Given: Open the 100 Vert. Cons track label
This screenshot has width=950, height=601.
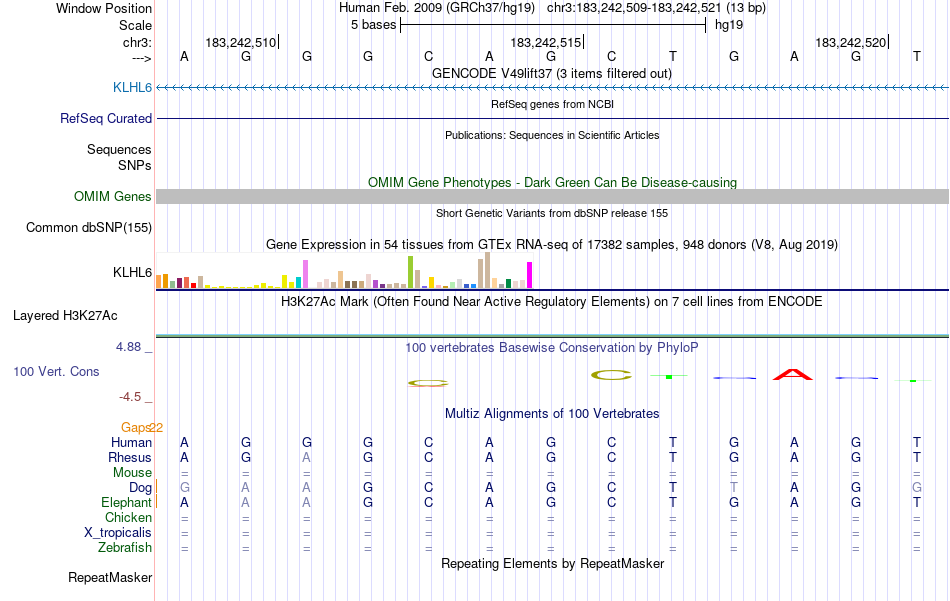Looking at the screenshot, I should point(56,371).
